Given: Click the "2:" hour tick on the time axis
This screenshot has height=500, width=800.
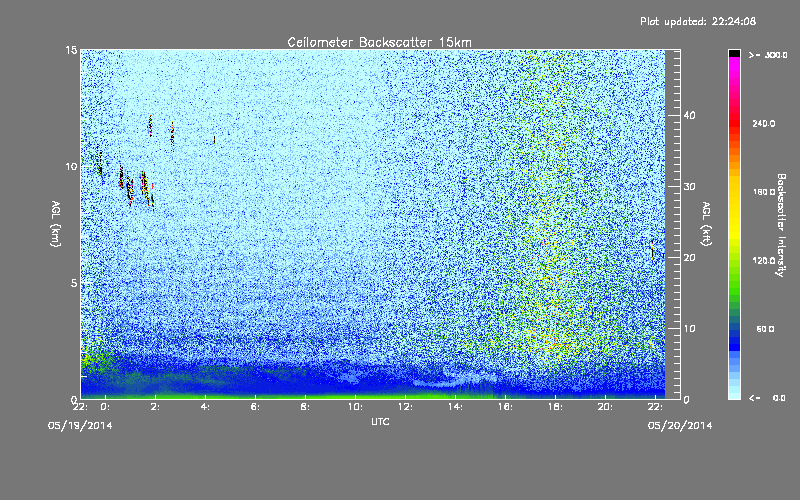Looking at the screenshot, I should (155, 407).
